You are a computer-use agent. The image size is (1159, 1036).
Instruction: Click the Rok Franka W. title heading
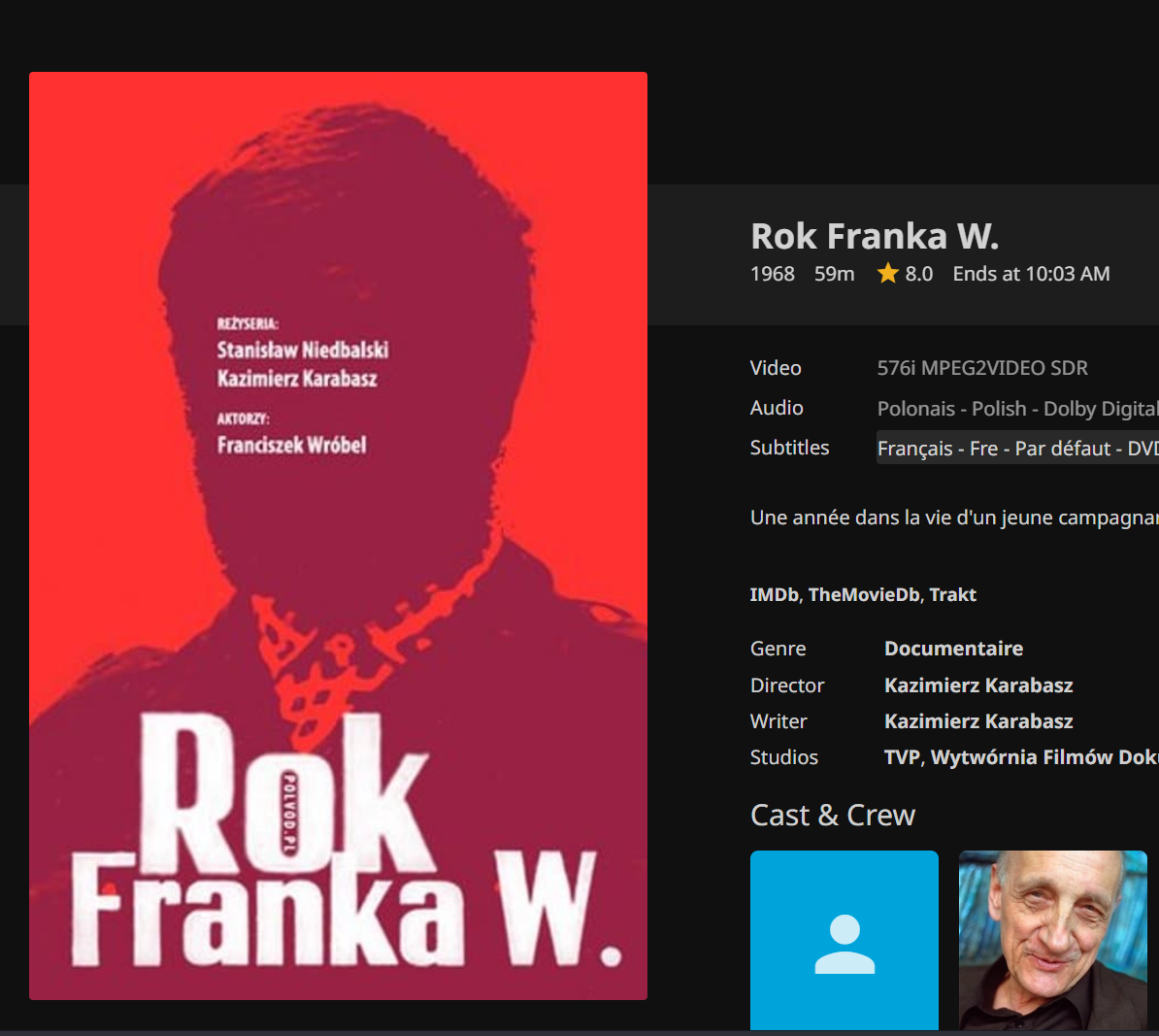click(x=875, y=237)
